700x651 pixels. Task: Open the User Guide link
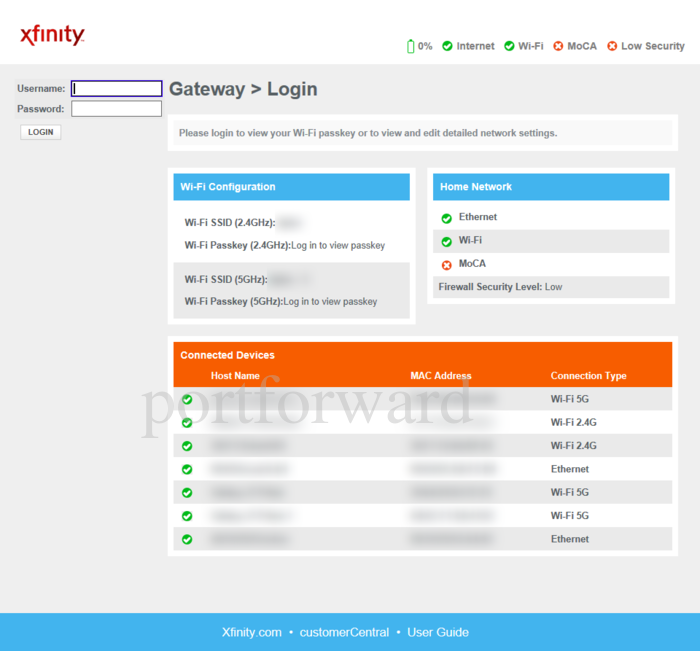point(437,632)
